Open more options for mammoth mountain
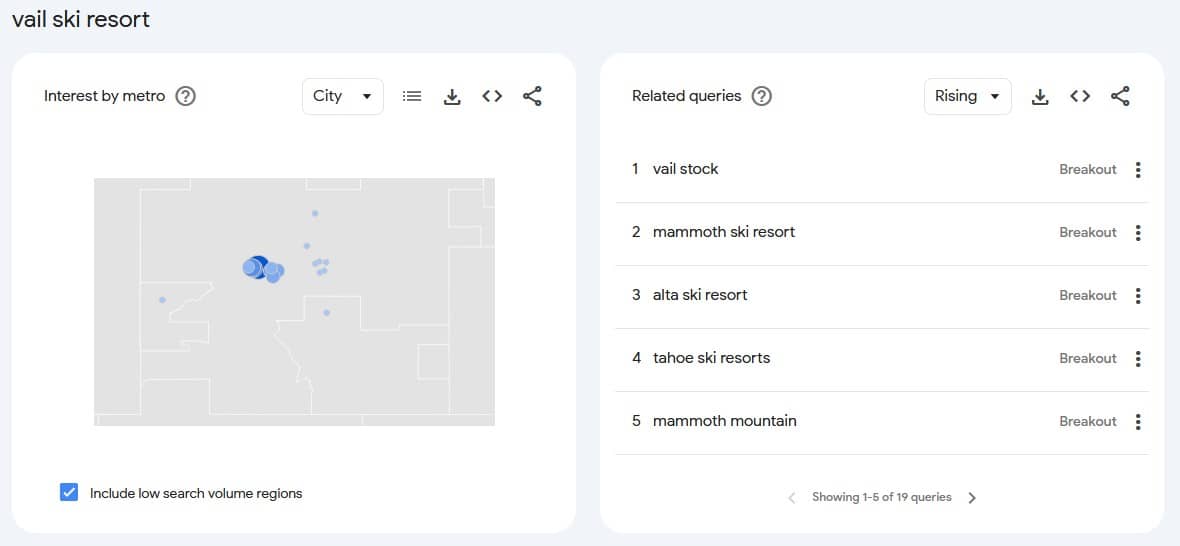Viewport: 1180px width, 546px height. pyautogui.click(x=1138, y=422)
